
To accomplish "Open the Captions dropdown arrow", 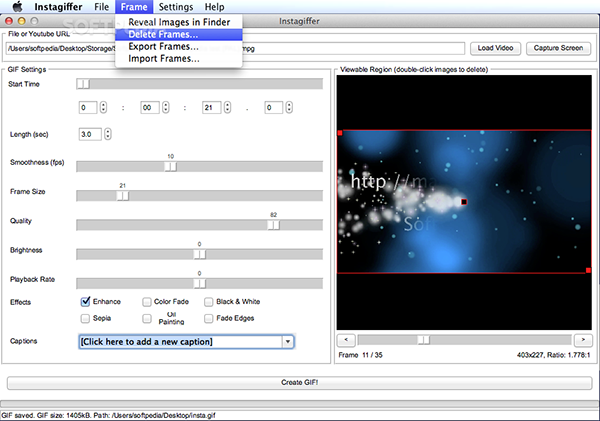I will tap(288, 342).
